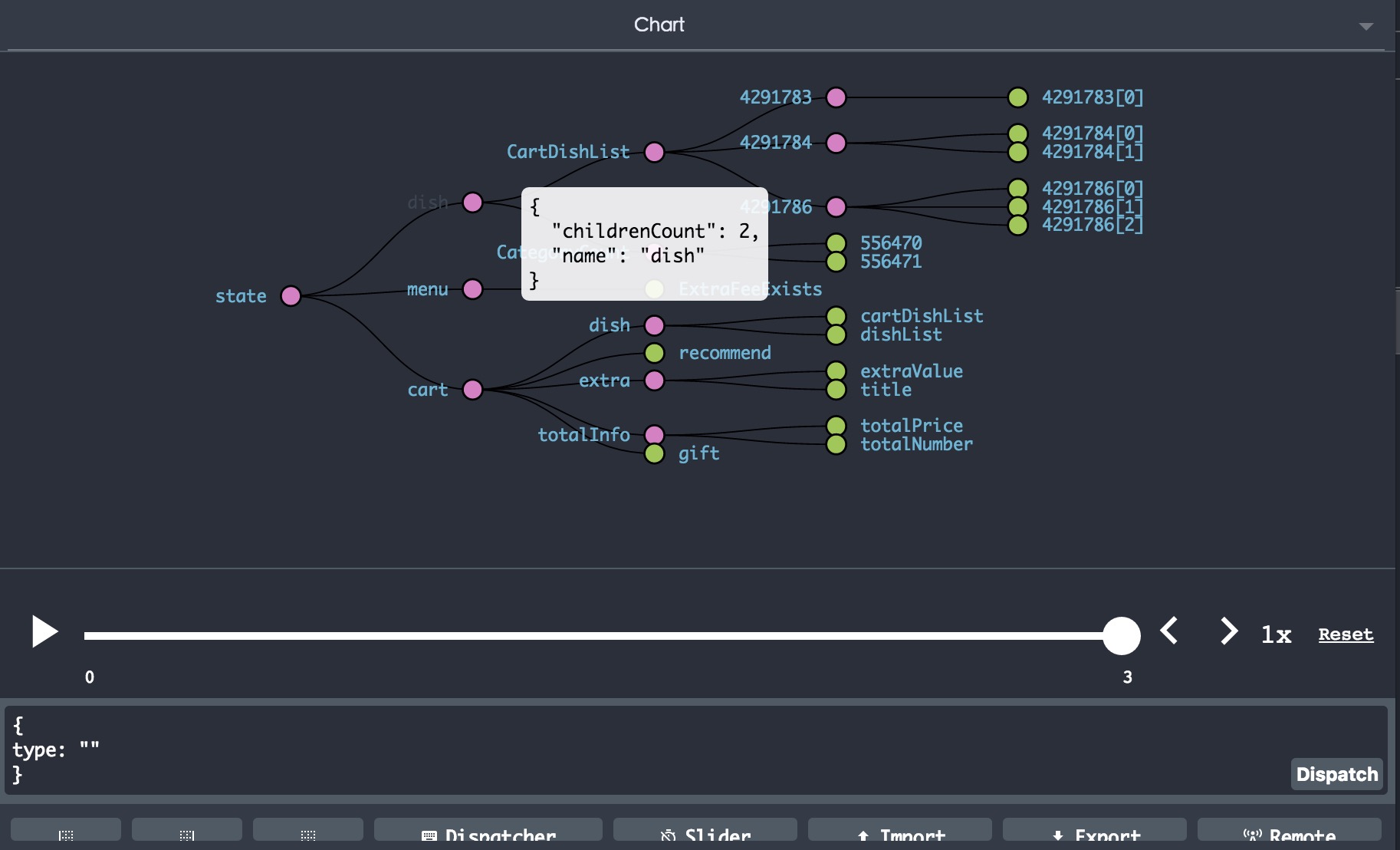Screen dimensions: 1400x850
Task: Select the totalNumber leaf node
Action: pyautogui.click(x=836, y=444)
